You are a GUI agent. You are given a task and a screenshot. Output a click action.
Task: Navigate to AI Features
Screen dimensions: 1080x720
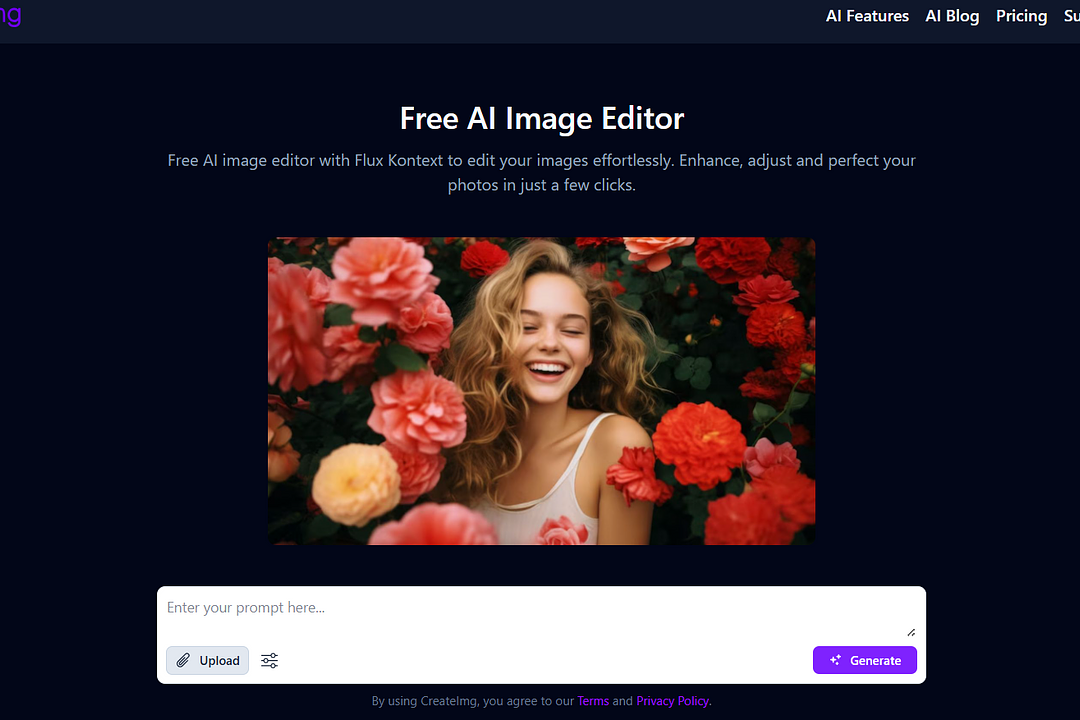click(867, 16)
